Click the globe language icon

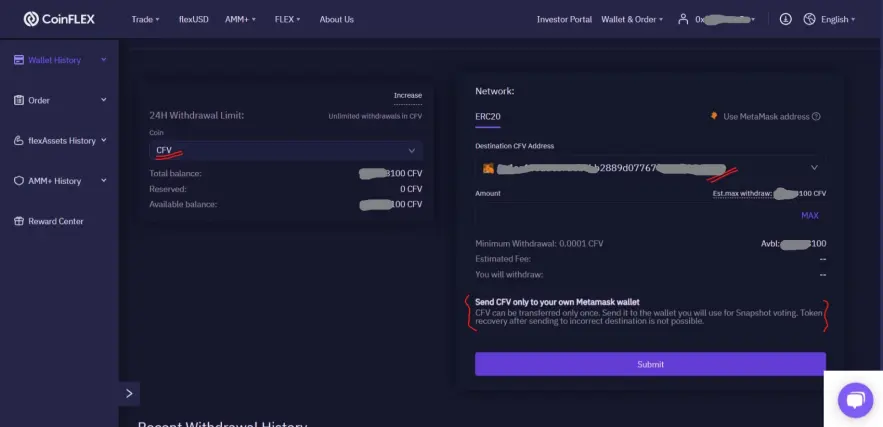pos(809,19)
